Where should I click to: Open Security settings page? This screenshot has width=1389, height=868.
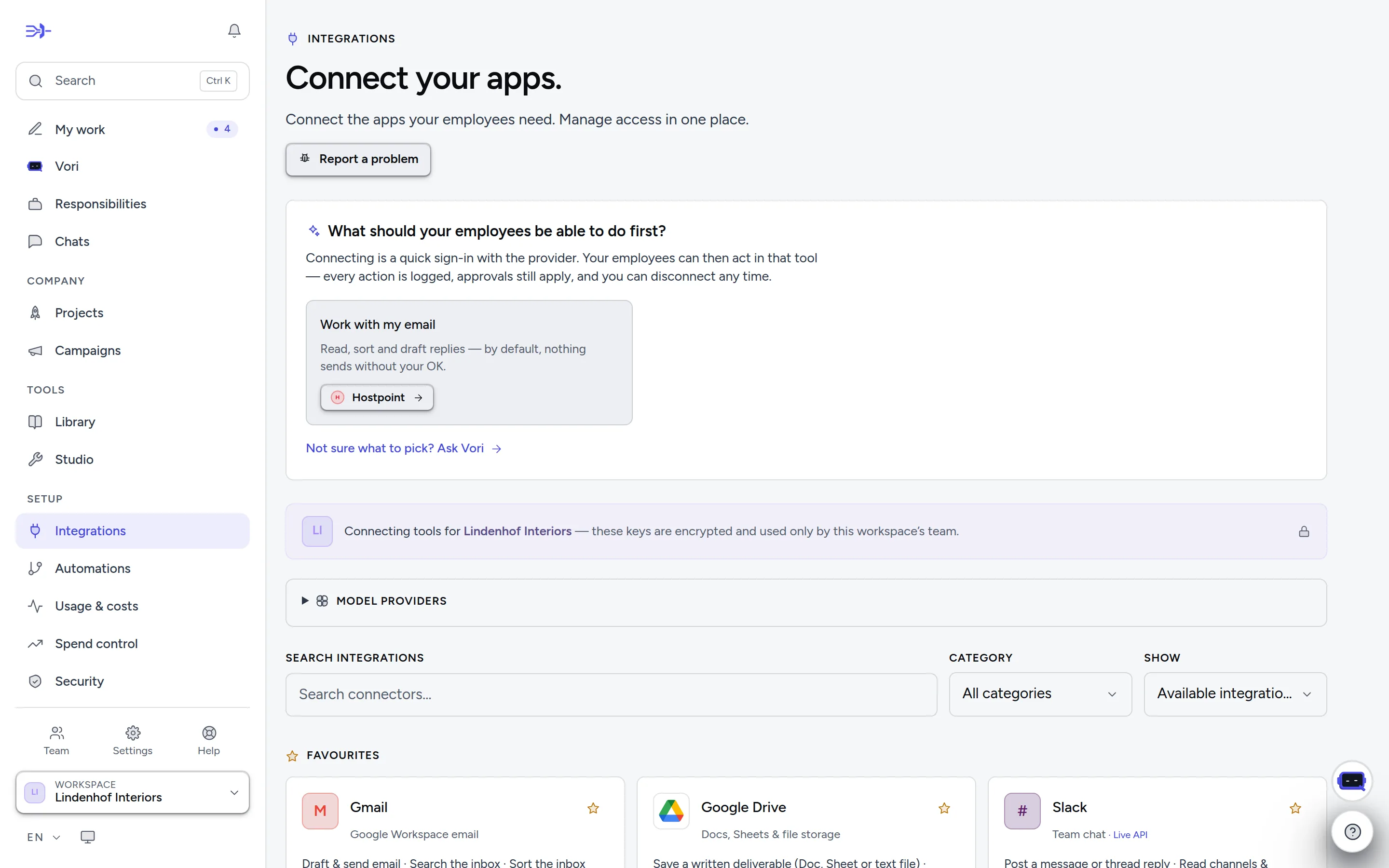click(x=133, y=681)
